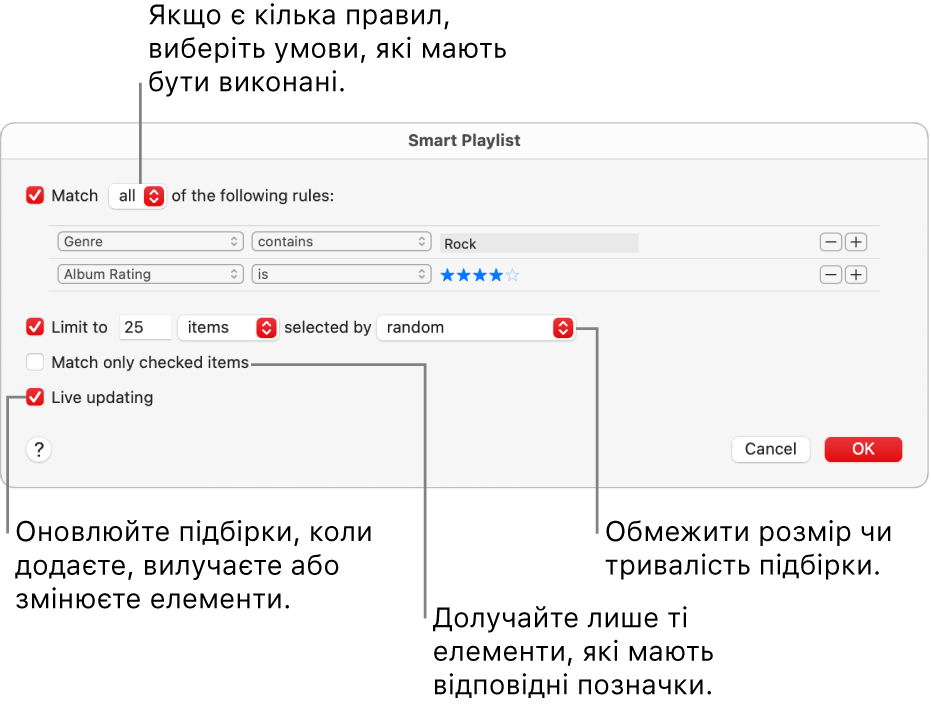Set Album Rating stars value
The height and width of the screenshot is (705, 931).
[x=480, y=275]
